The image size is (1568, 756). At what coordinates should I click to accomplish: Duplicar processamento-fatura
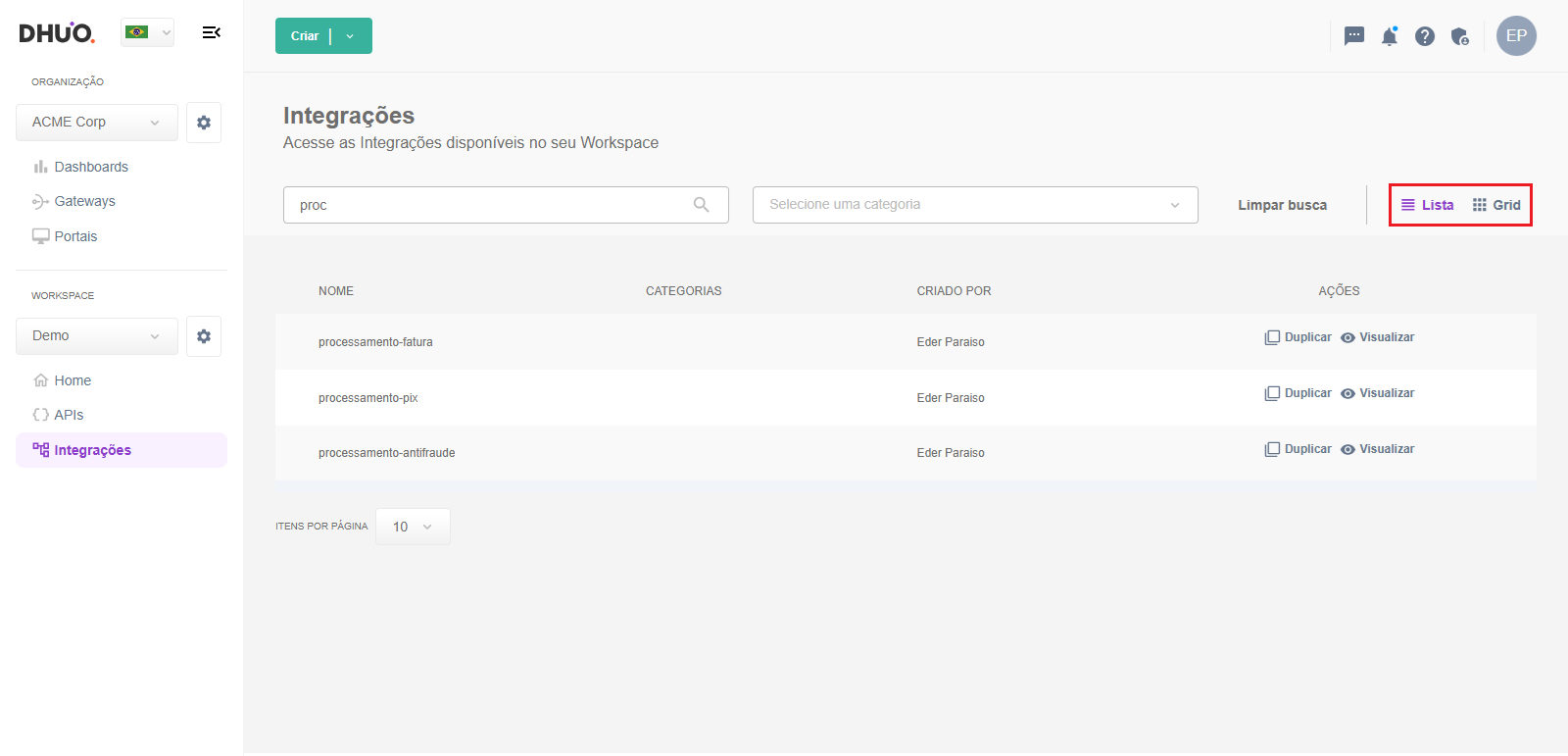point(1298,337)
